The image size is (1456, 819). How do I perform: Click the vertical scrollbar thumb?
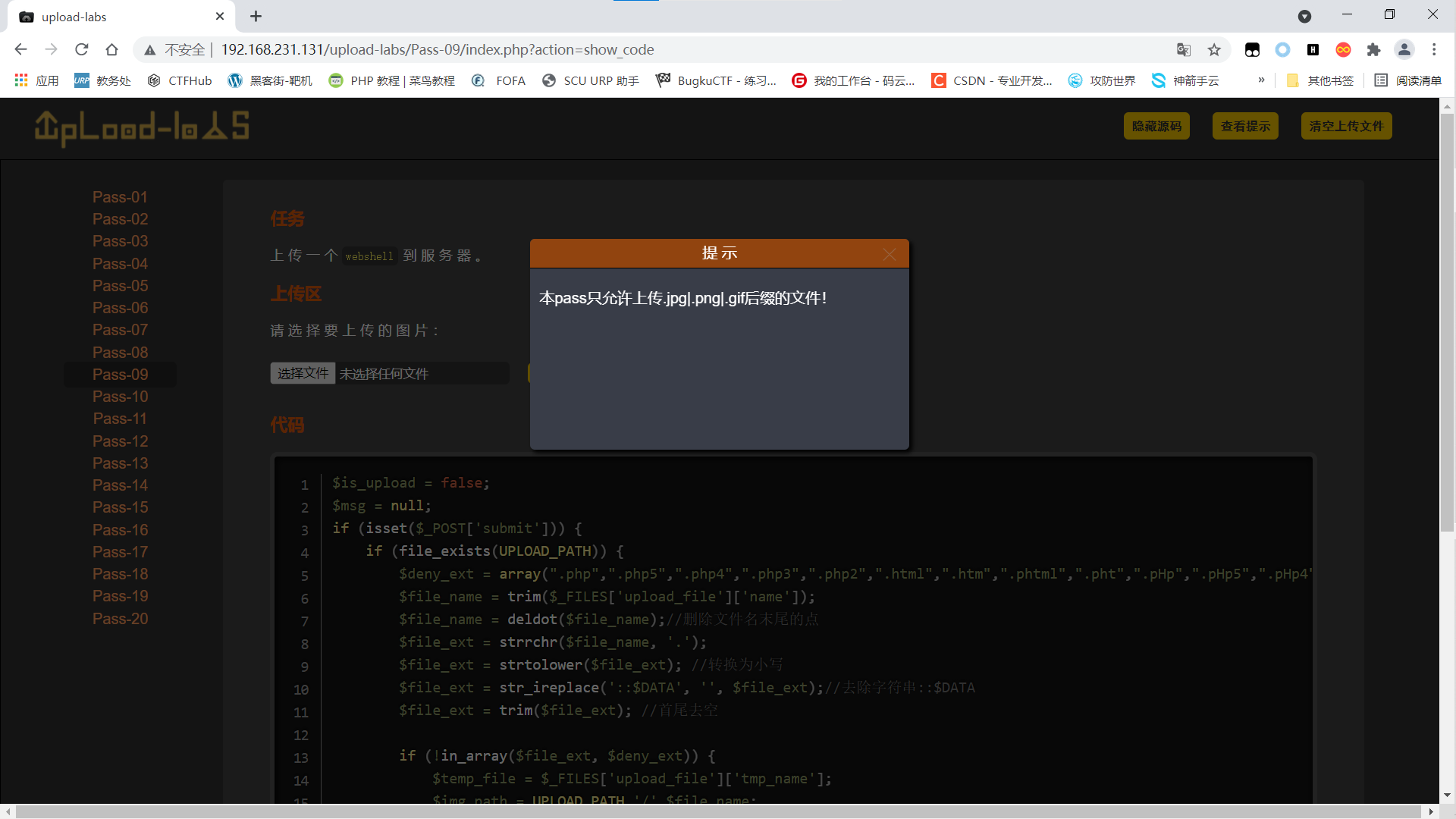point(1447,322)
